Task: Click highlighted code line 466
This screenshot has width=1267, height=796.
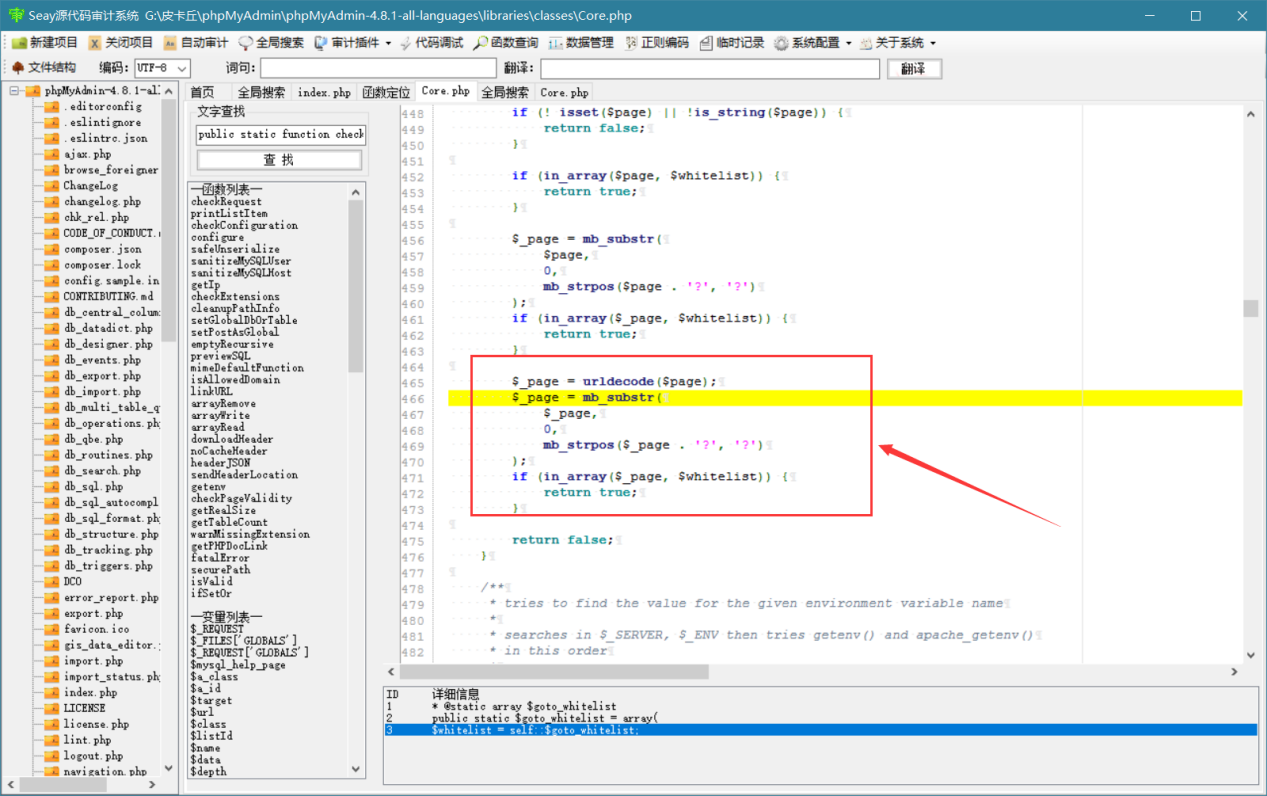Action: tap(845, 398)
